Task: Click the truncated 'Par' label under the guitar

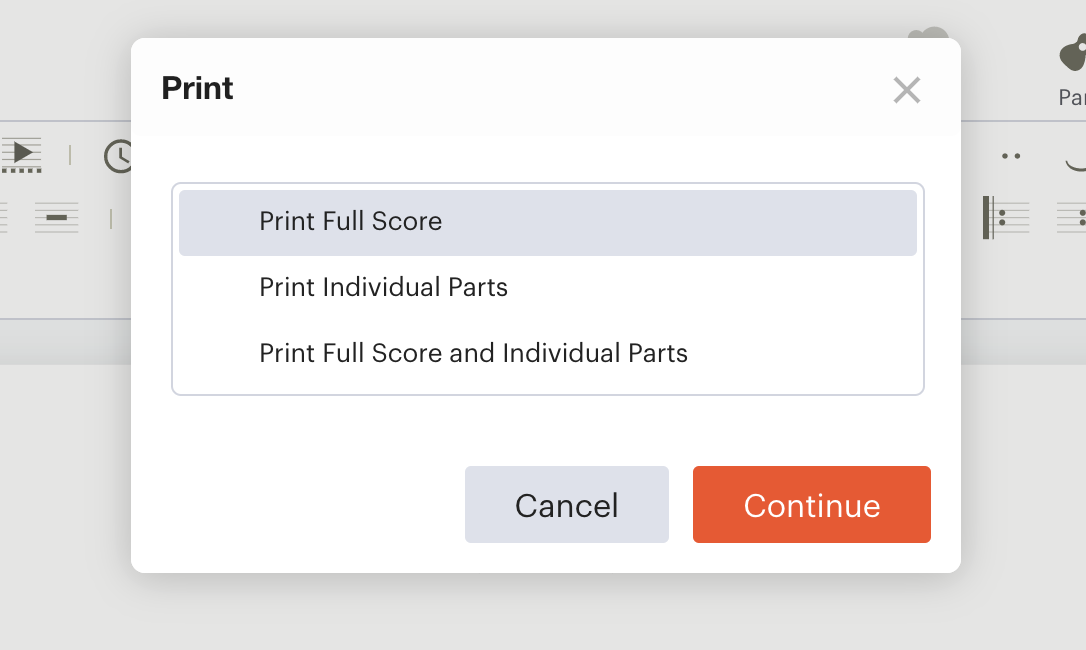Action: coord(1071,98)
